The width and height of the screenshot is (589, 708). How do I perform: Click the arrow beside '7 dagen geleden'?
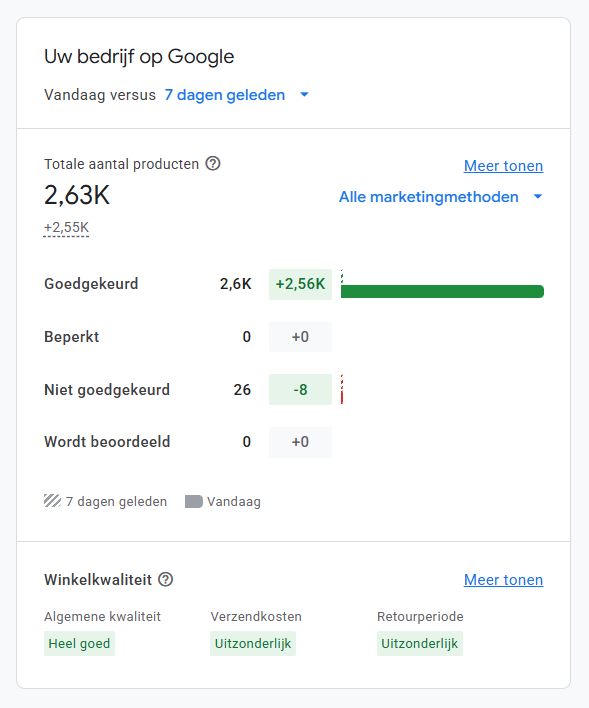[x=304, y=95]
